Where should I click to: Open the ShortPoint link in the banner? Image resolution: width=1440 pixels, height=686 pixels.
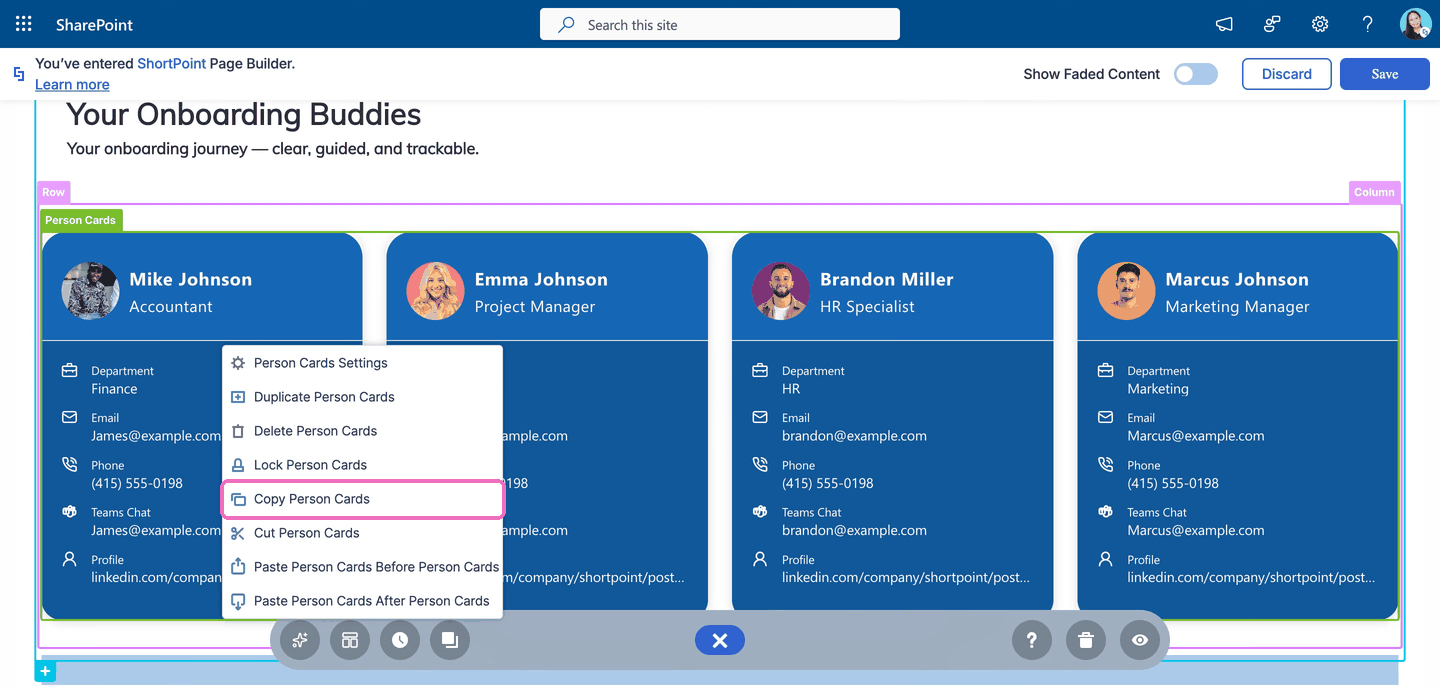(x=172, y=63)
